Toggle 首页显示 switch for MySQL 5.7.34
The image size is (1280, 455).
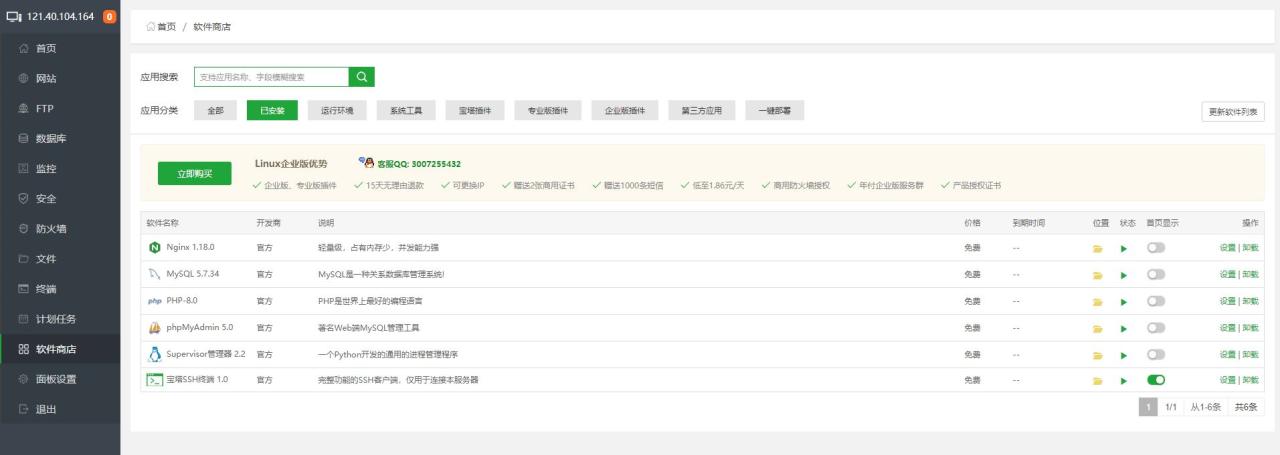coord(1156,273)
